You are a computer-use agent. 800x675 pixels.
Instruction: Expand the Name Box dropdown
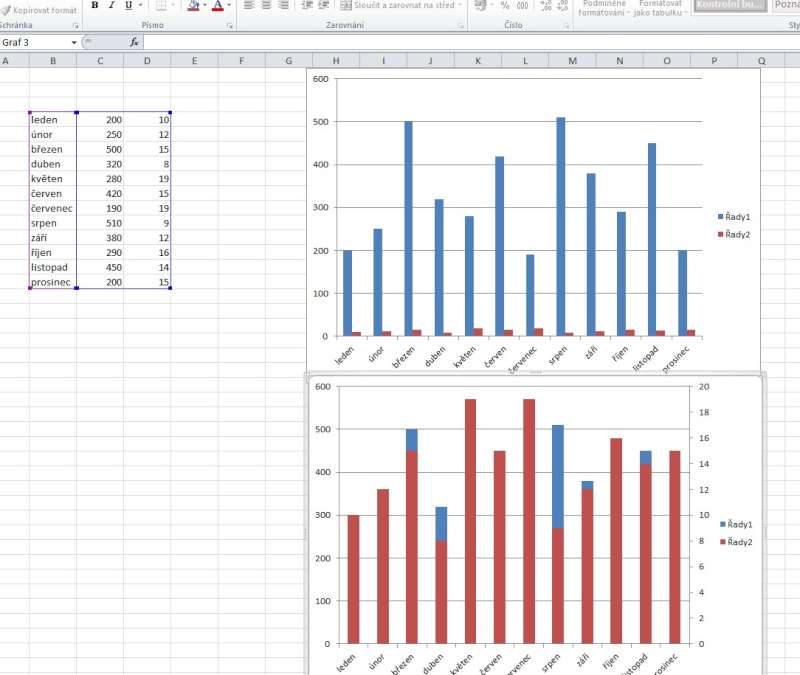tap(74, 42)
